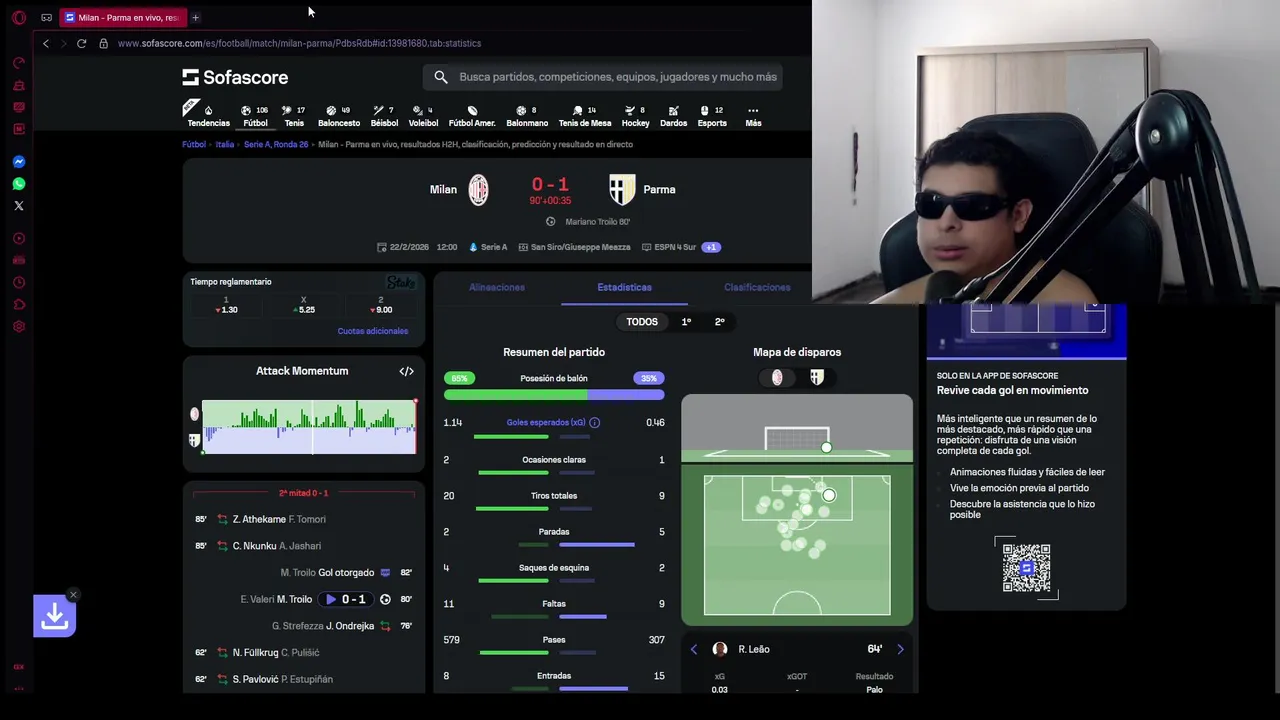Open the Hockey sport category
The width and height of the screenshot is (1280, 720).
(x=635, y=116)
